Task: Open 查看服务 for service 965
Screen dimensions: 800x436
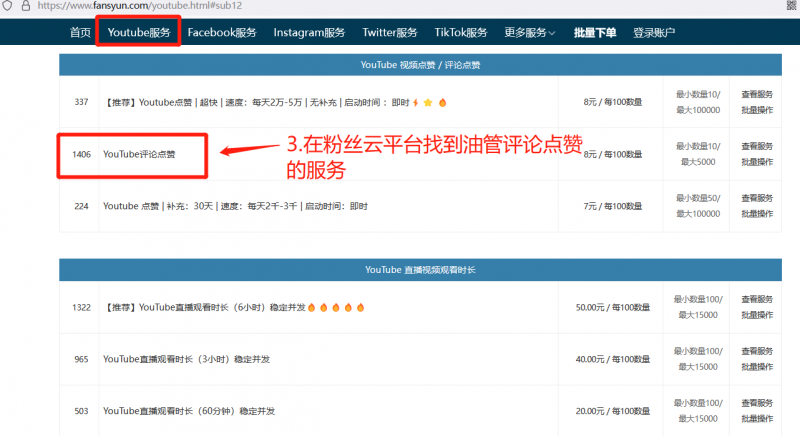Action: (x=756, y=351)
